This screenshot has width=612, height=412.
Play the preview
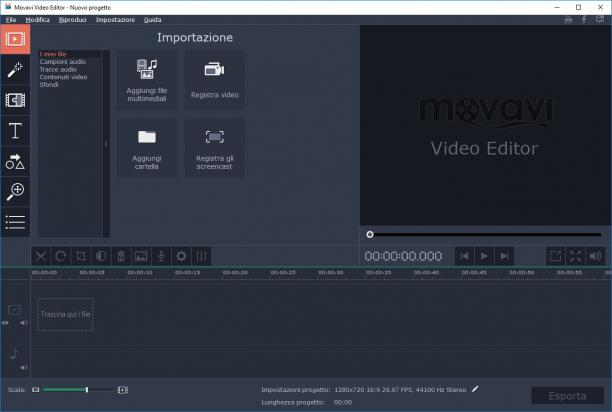point(484,256)
